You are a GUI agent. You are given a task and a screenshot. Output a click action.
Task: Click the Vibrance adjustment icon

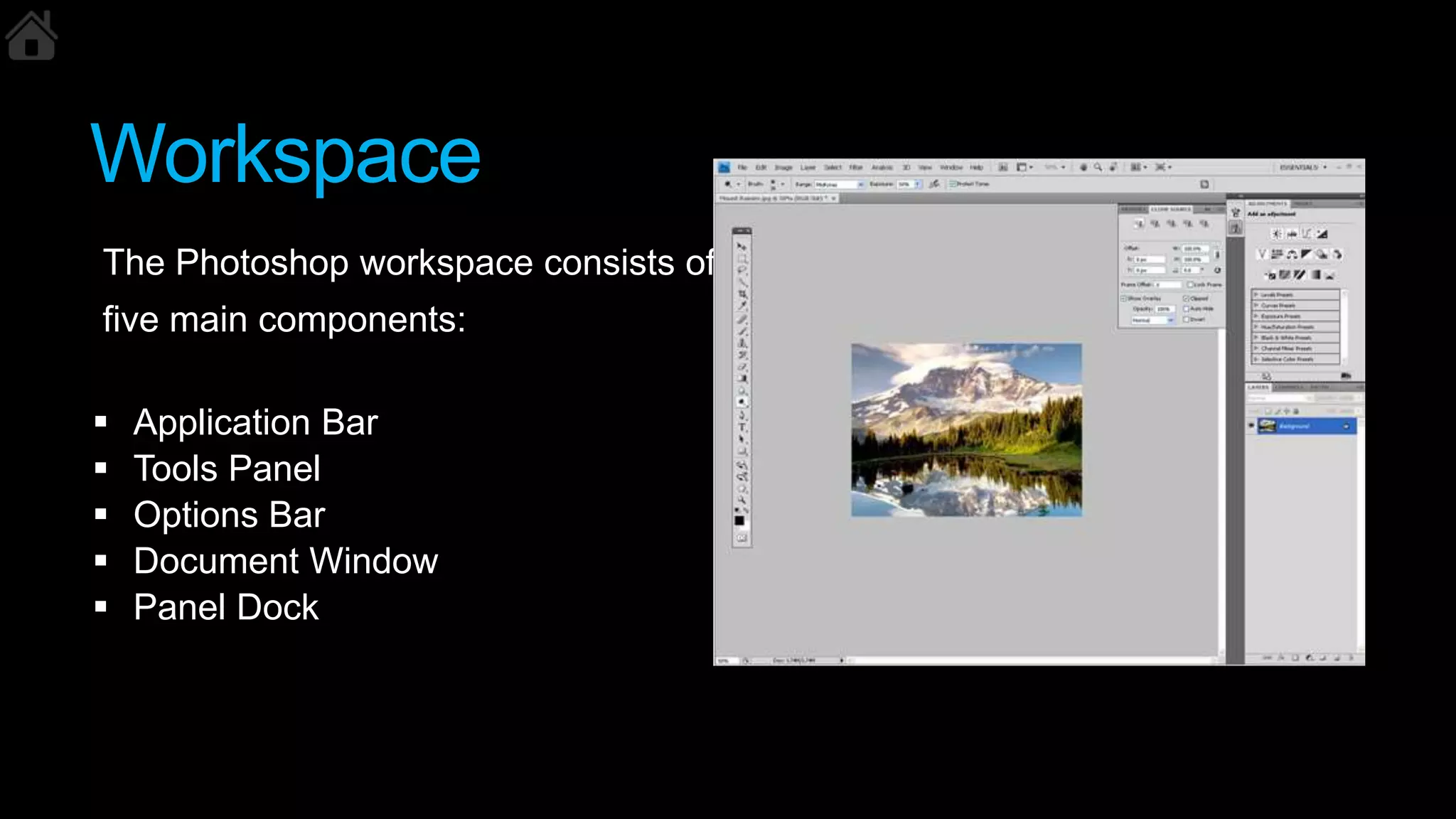[1262, 254]
